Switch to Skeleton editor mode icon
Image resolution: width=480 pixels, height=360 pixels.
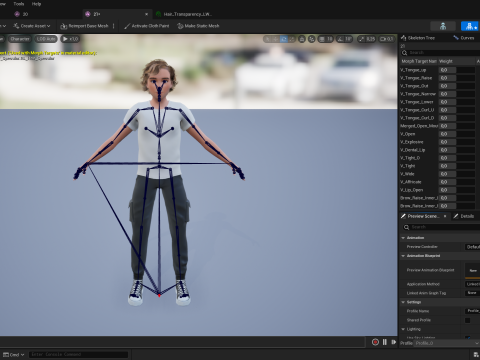pyautogui.click(x=443, y=26)
